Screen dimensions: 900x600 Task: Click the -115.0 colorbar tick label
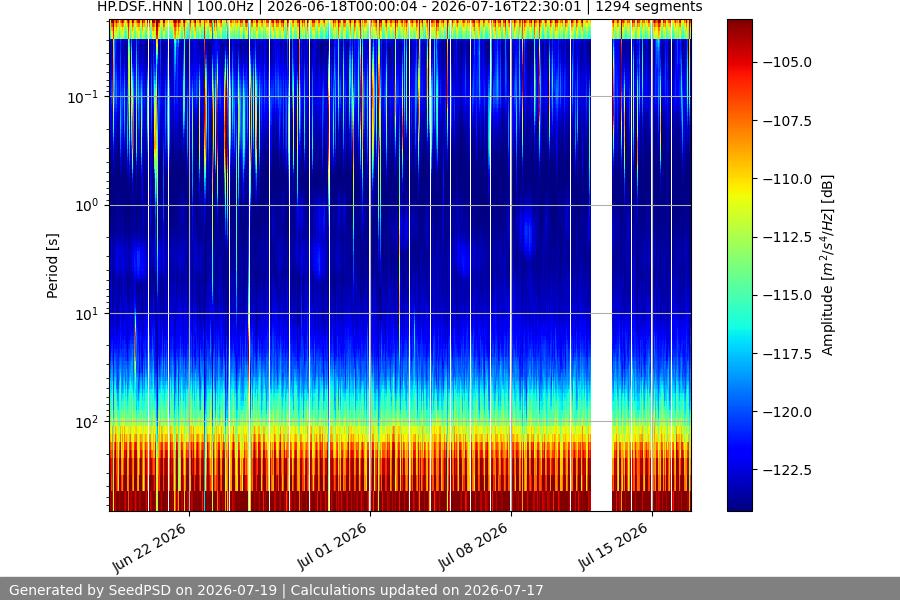(788, 295)
